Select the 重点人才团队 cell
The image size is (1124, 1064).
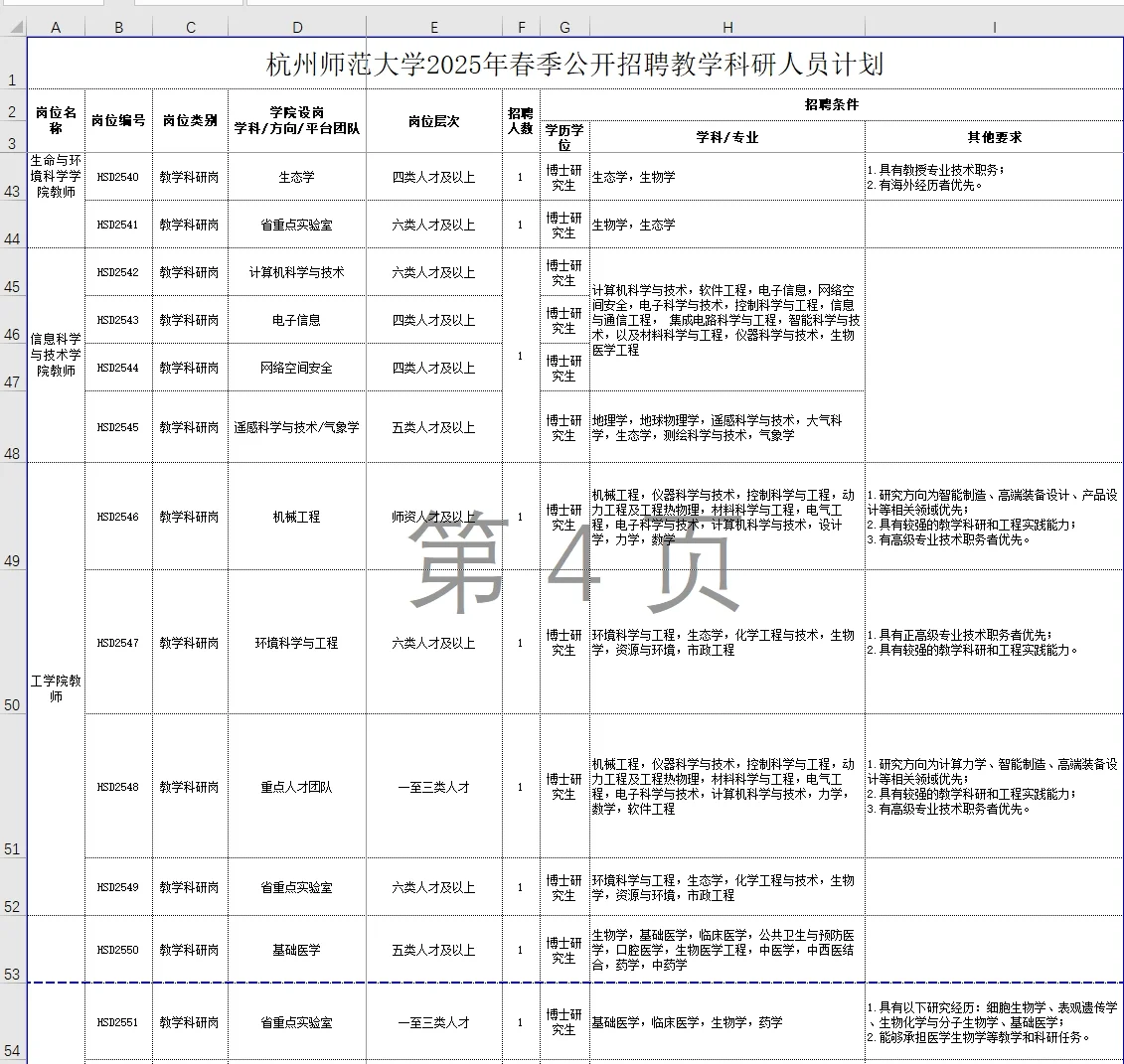[x=297, y=786]
